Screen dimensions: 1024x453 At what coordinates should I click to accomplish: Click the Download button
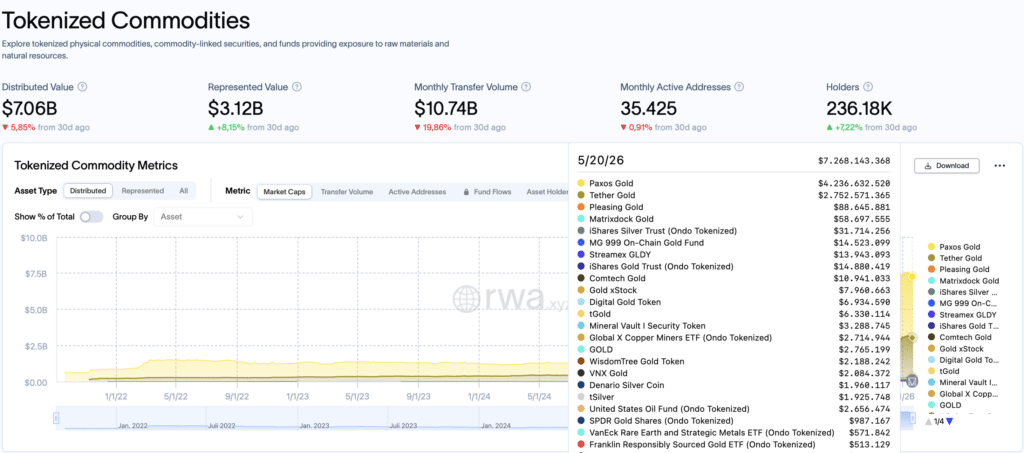coord(946,166)
